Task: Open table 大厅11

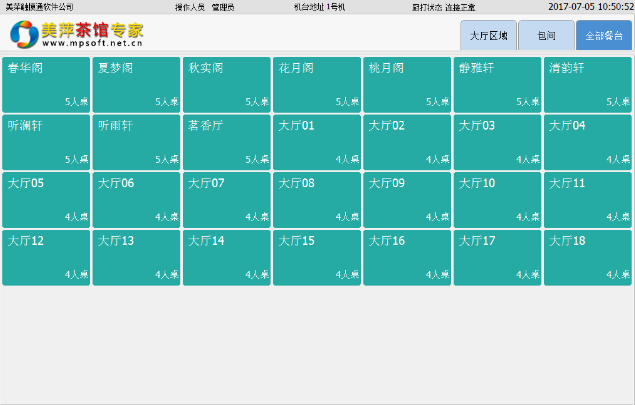Action: (x=588, y=200)
